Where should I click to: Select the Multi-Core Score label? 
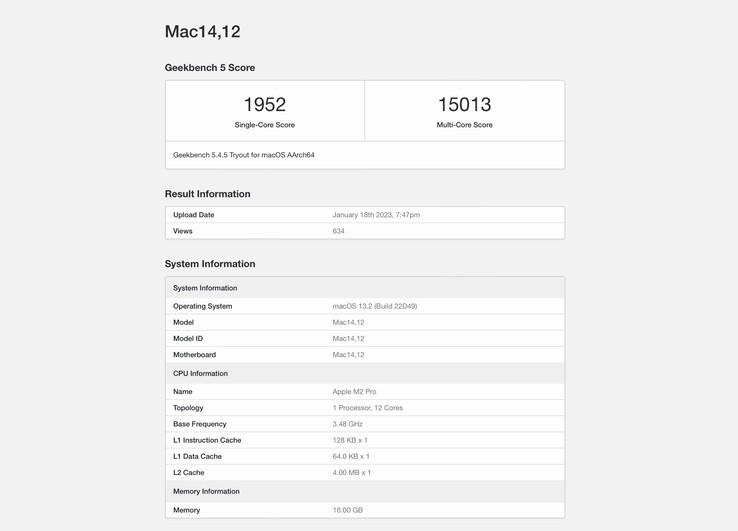point(464,125)
